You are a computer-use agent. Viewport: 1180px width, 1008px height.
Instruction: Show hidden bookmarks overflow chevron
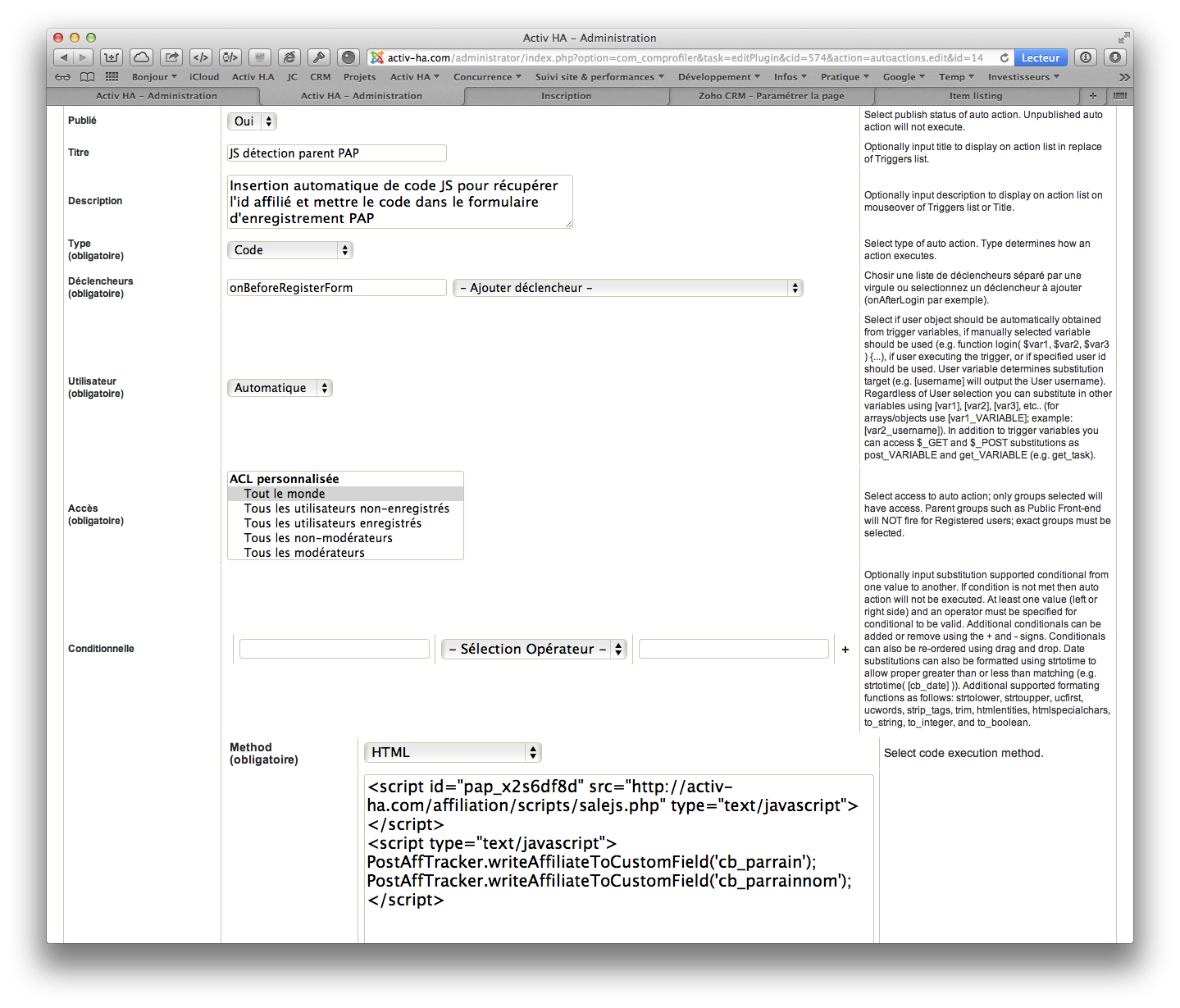click(x=1124, y=77)
